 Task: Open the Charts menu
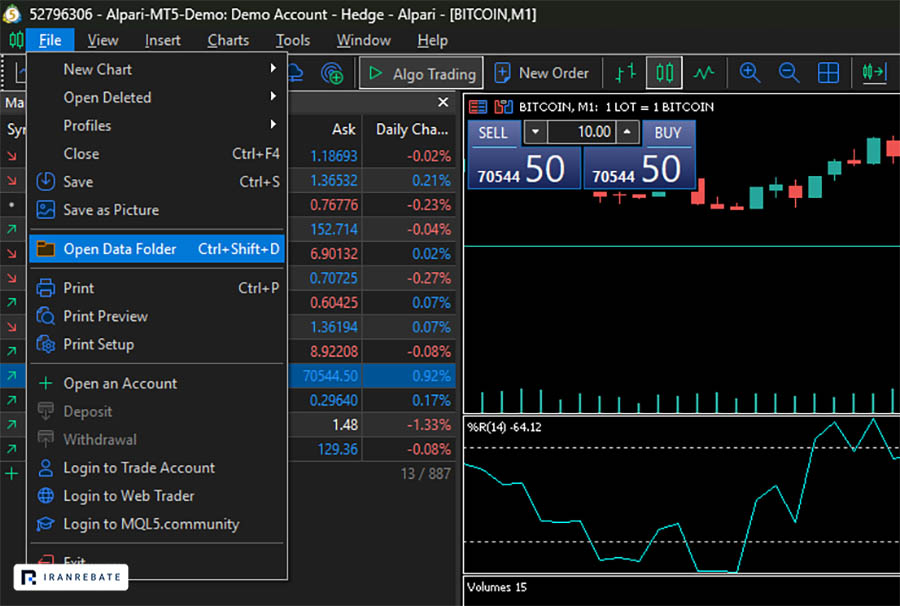228,40
